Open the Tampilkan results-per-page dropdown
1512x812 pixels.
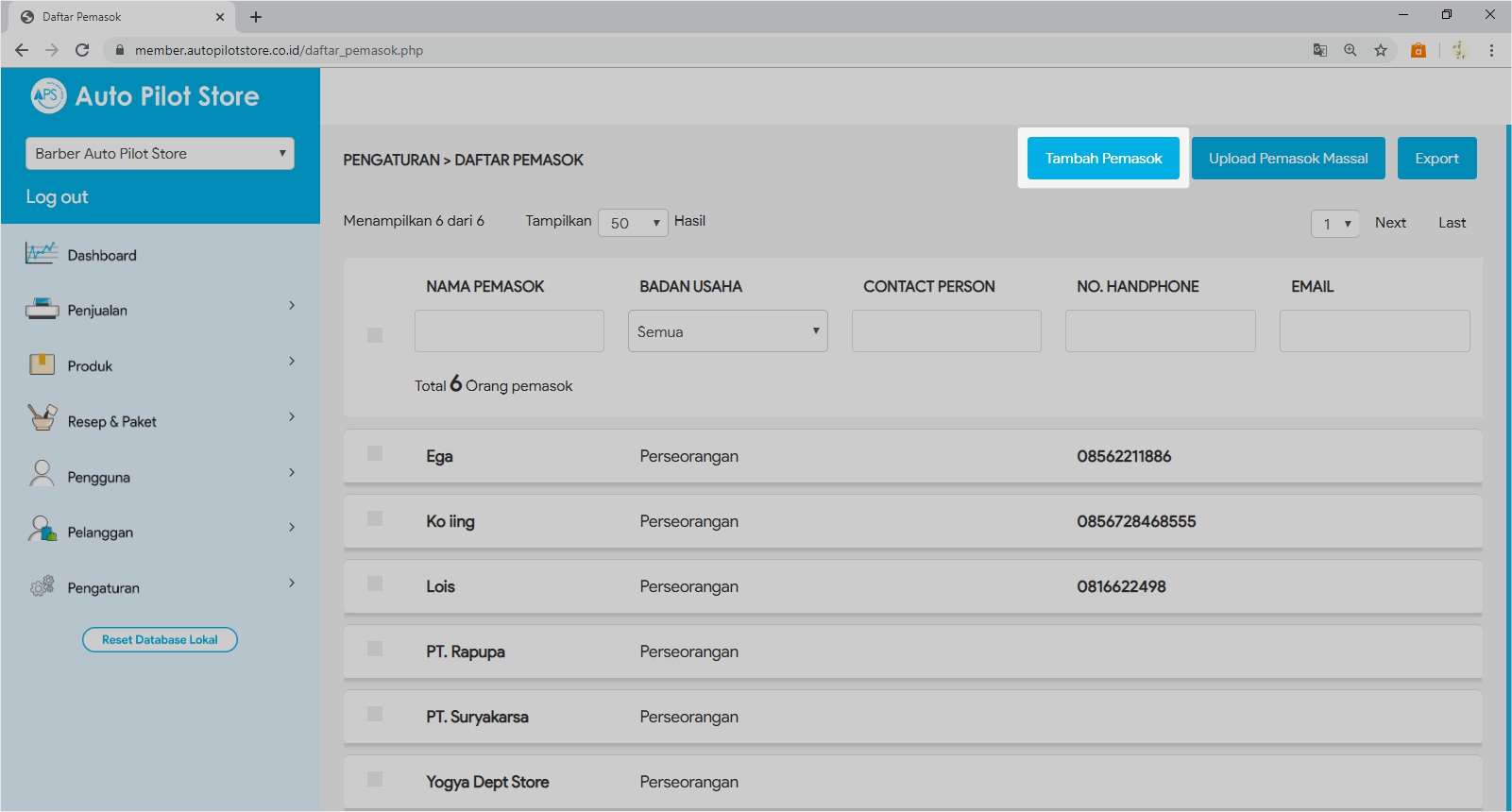[x=633, y=223]
